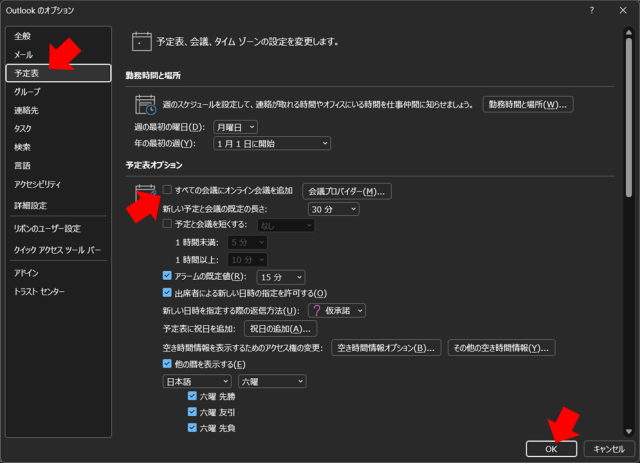This screenshot has height=463, width=640.
Task: Open the 仮承諾 response dropdown
Action: coord(336,311)
